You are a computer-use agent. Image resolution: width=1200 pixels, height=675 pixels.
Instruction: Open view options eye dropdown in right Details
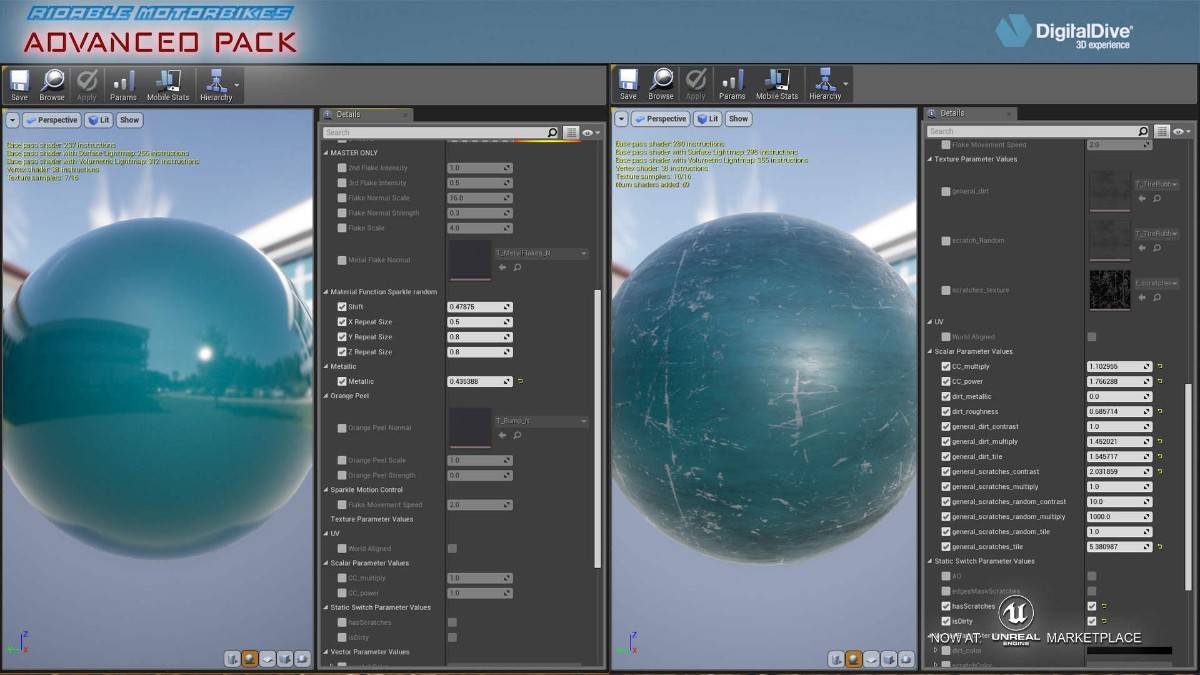(1183, 131)
